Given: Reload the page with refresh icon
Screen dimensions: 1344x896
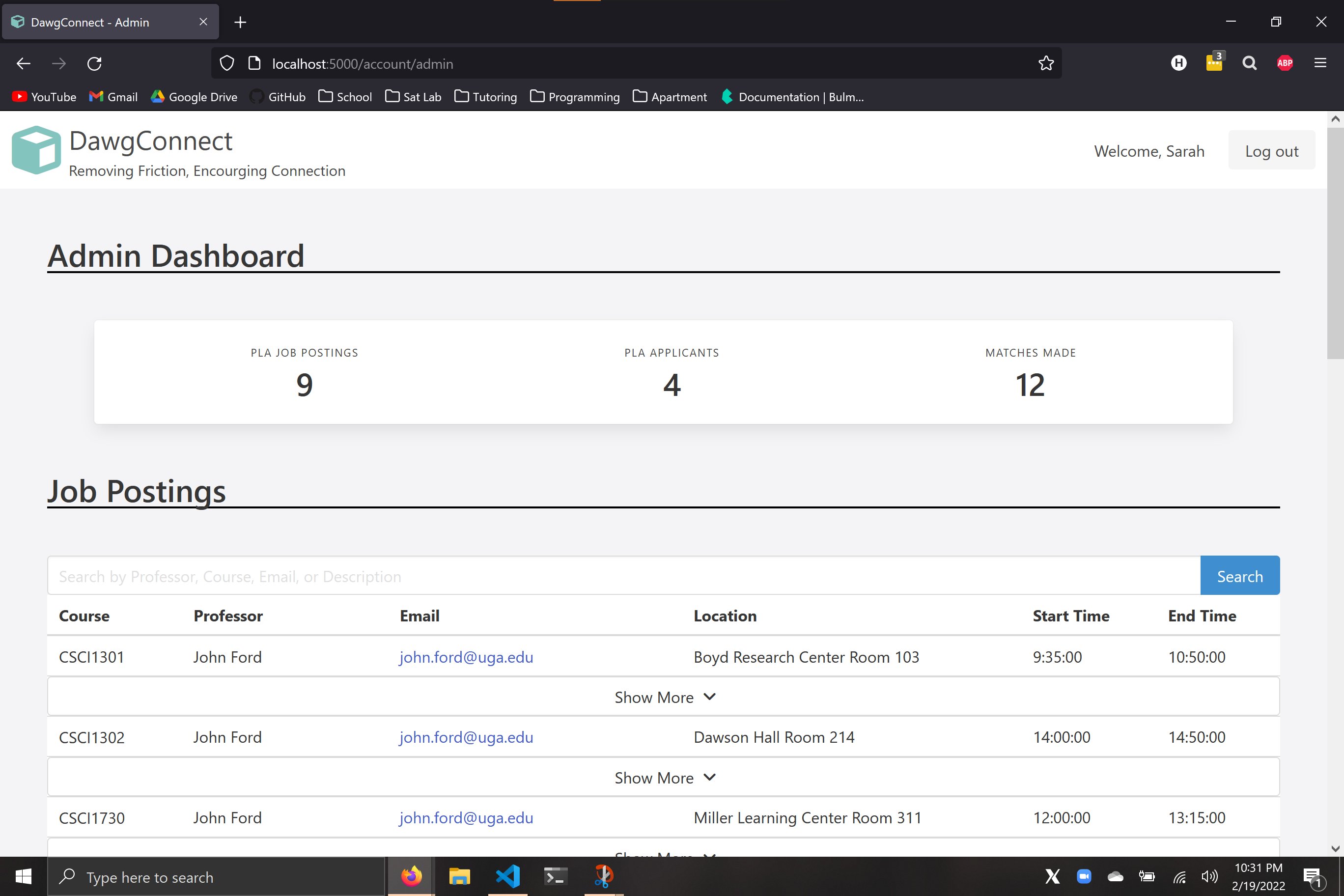Looking at the screenshot, I should (x=94, y=63).
